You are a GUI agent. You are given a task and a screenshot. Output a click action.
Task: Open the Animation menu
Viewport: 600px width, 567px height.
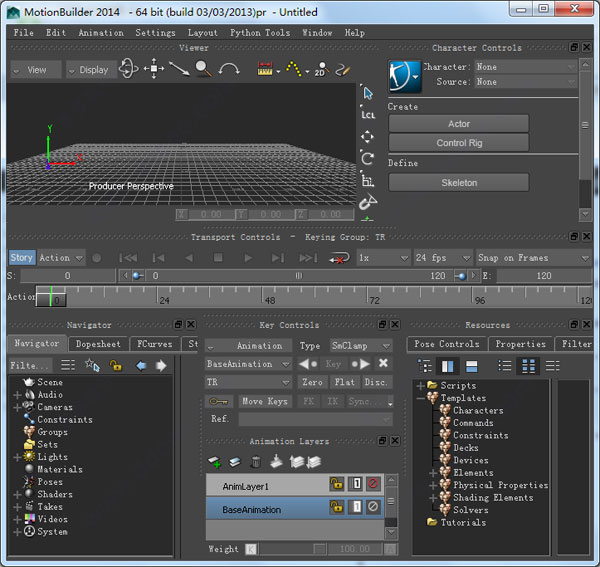101,33
